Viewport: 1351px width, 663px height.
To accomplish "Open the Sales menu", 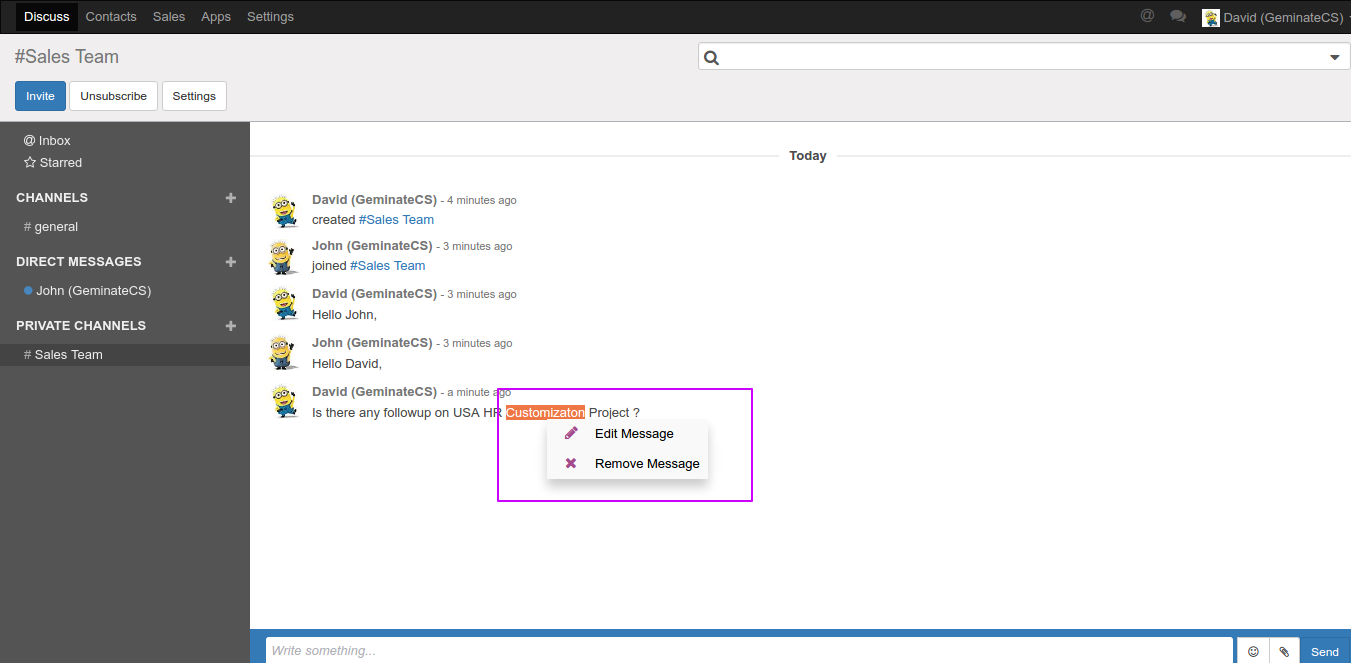I will [169, 17].
